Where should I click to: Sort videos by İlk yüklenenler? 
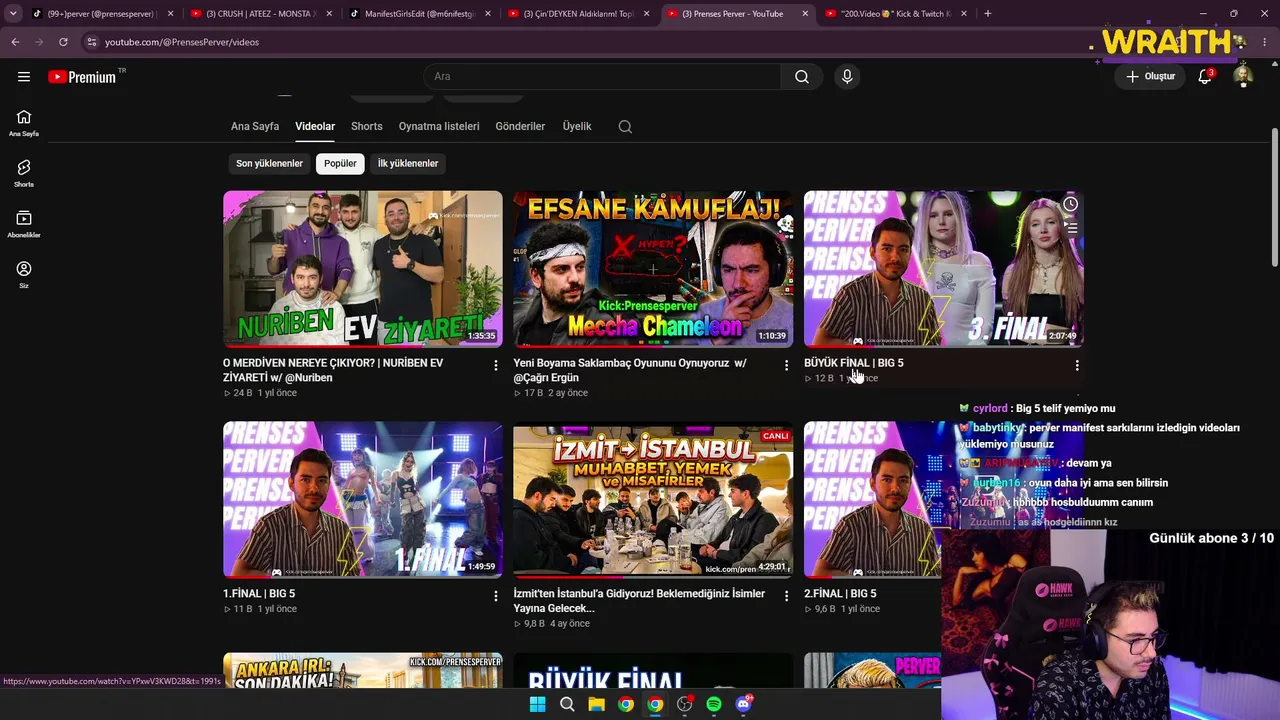[x=408, y=163]
